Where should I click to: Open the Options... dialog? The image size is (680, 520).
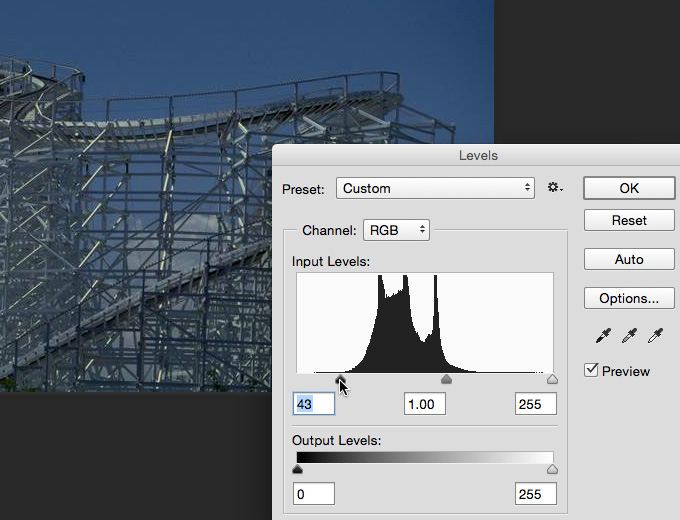pyautogui.click(x=628, y=298)
